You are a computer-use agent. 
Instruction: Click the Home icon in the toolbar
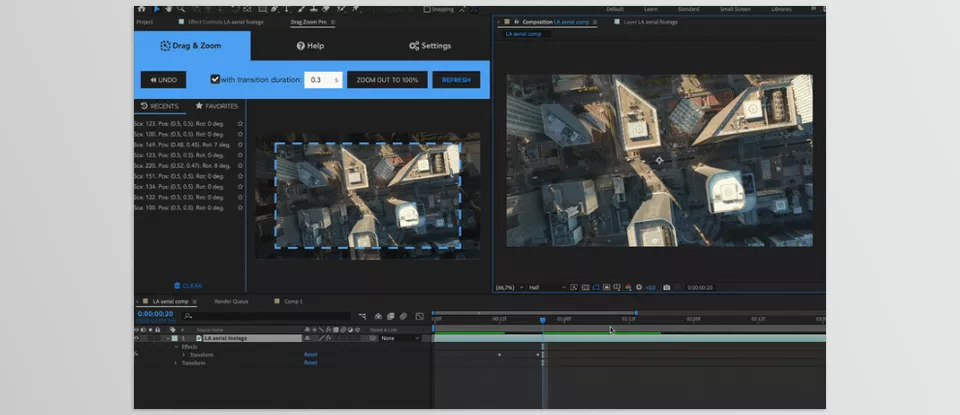point(141,9)
